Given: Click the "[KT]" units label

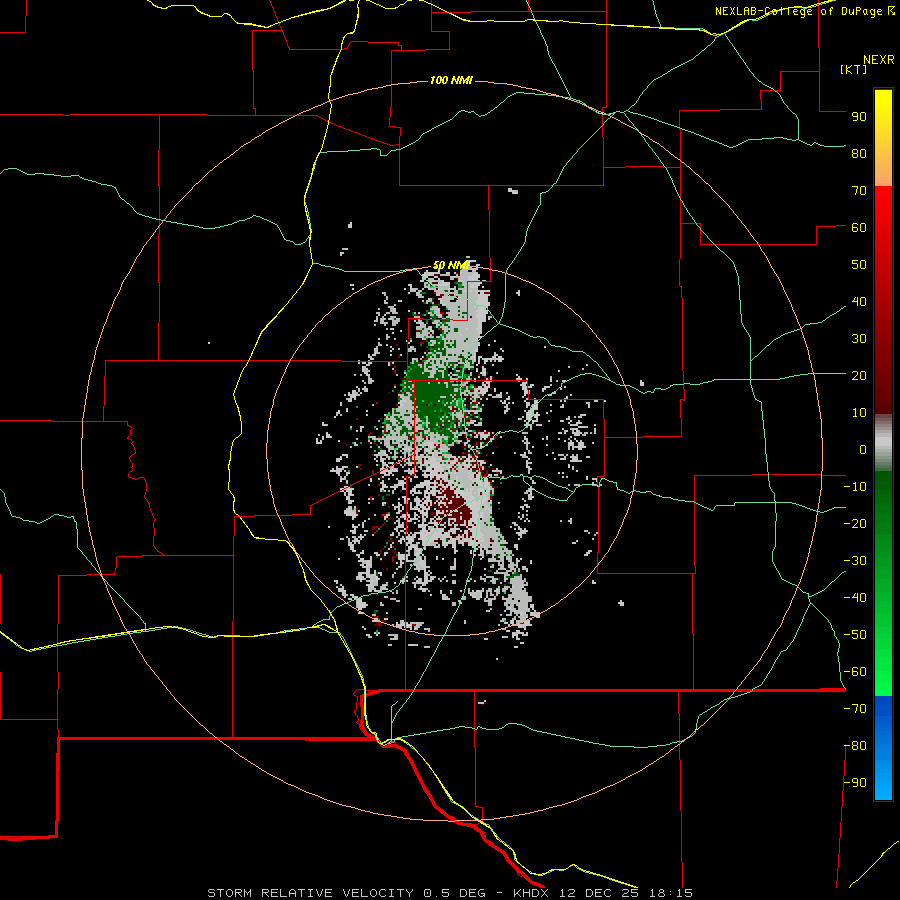Looking at the screenshot, I should click(x=854, y=69).
